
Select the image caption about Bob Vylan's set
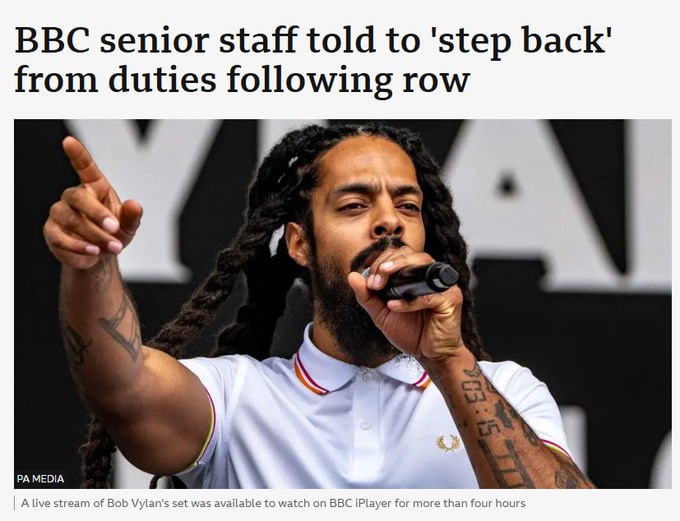tap(273, 503)
